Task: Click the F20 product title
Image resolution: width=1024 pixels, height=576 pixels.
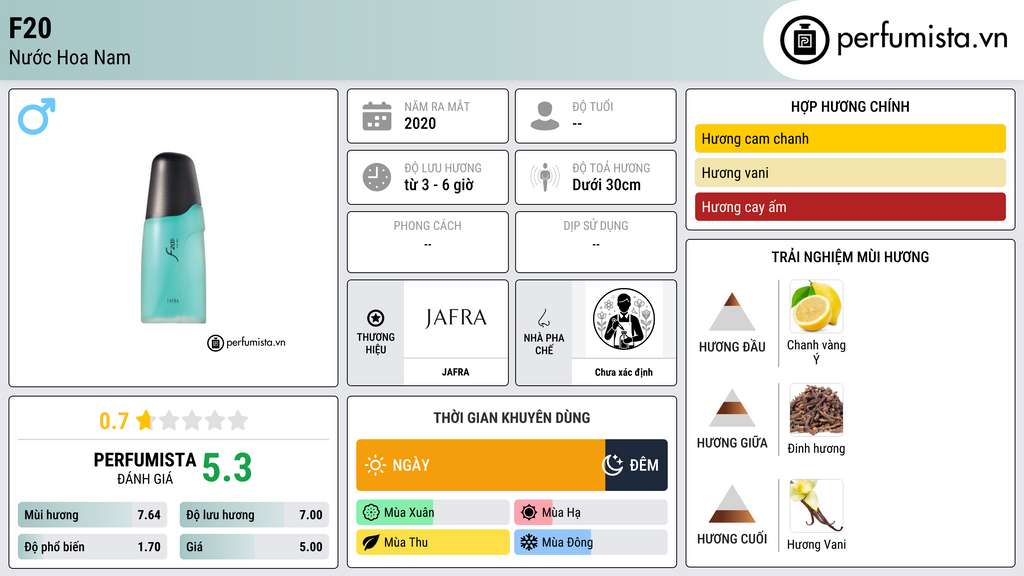Action: [x=30, y=28]
